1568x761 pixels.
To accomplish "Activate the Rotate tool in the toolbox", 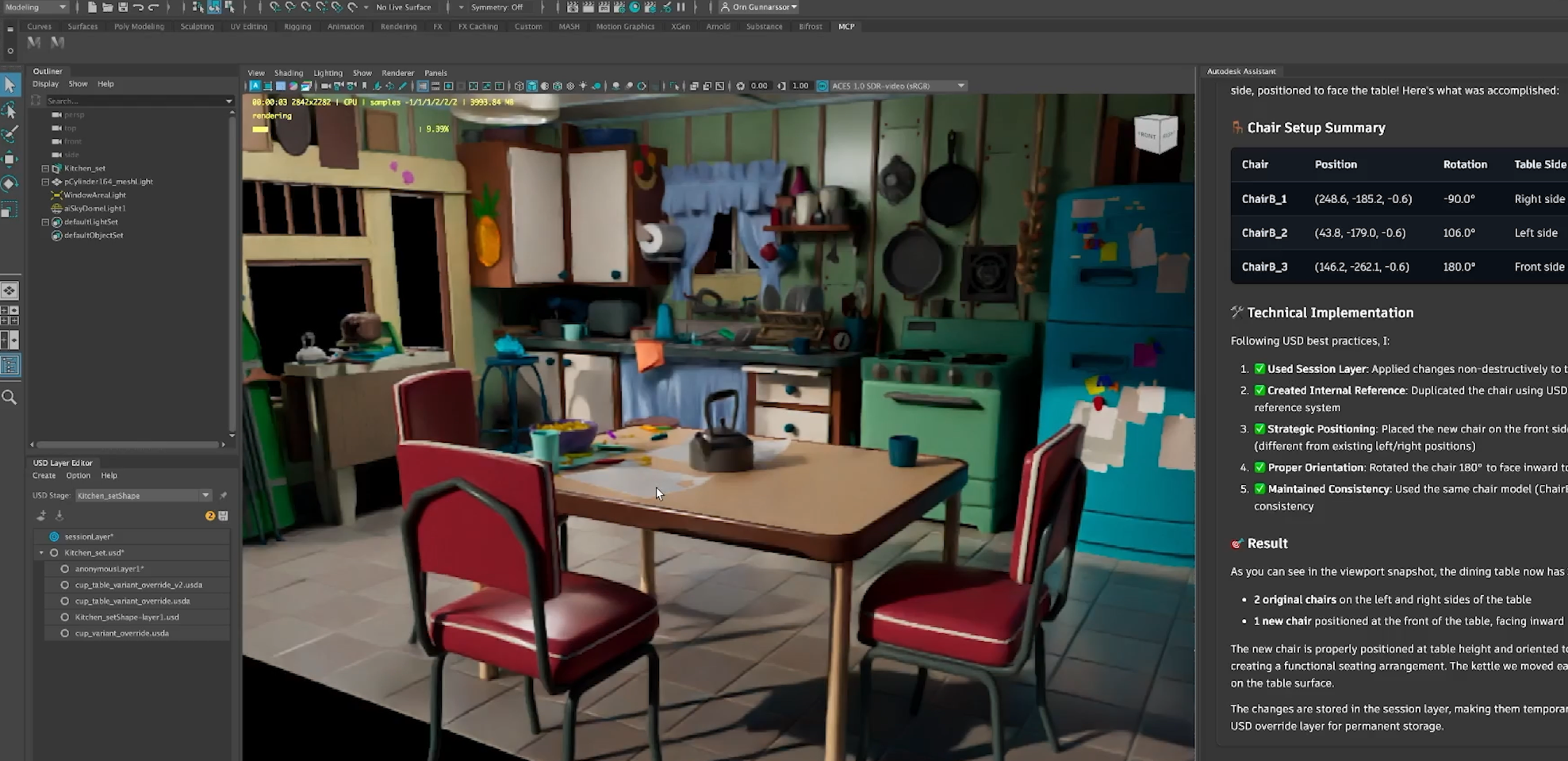I will pos(10,184).
